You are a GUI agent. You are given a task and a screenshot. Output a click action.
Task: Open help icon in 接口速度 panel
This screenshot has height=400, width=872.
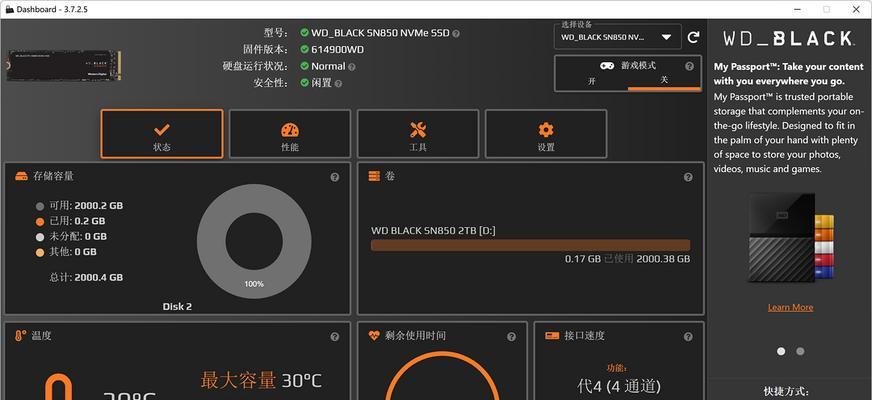click(x=688, y=337)
